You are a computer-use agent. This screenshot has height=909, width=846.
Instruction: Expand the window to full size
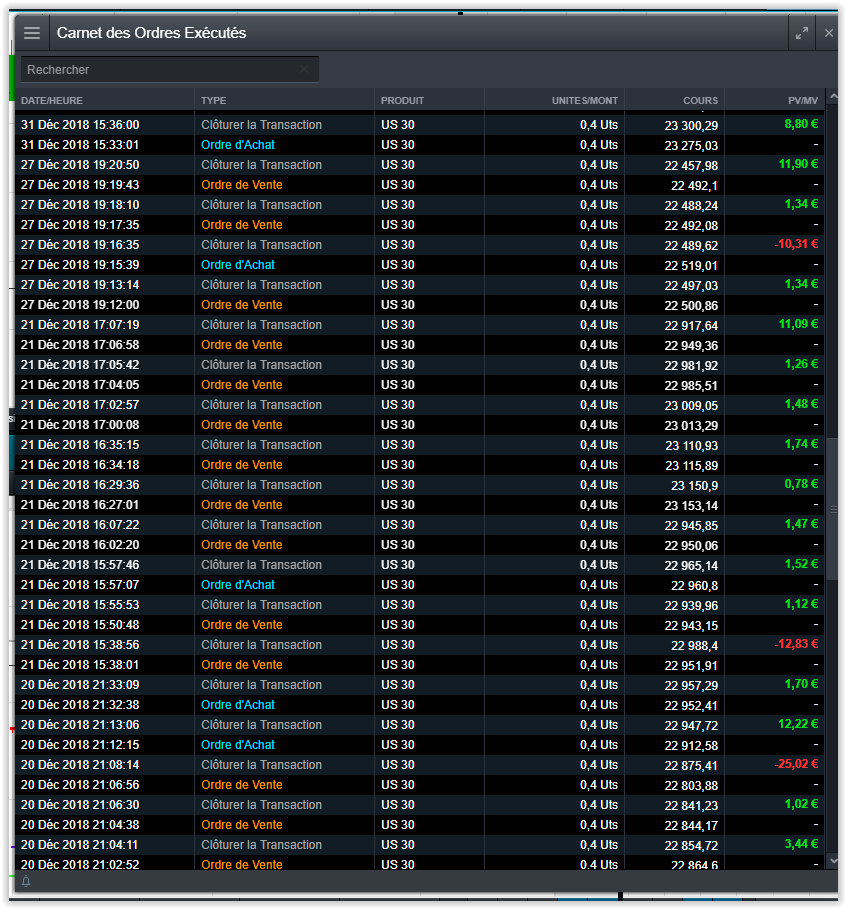802,33
